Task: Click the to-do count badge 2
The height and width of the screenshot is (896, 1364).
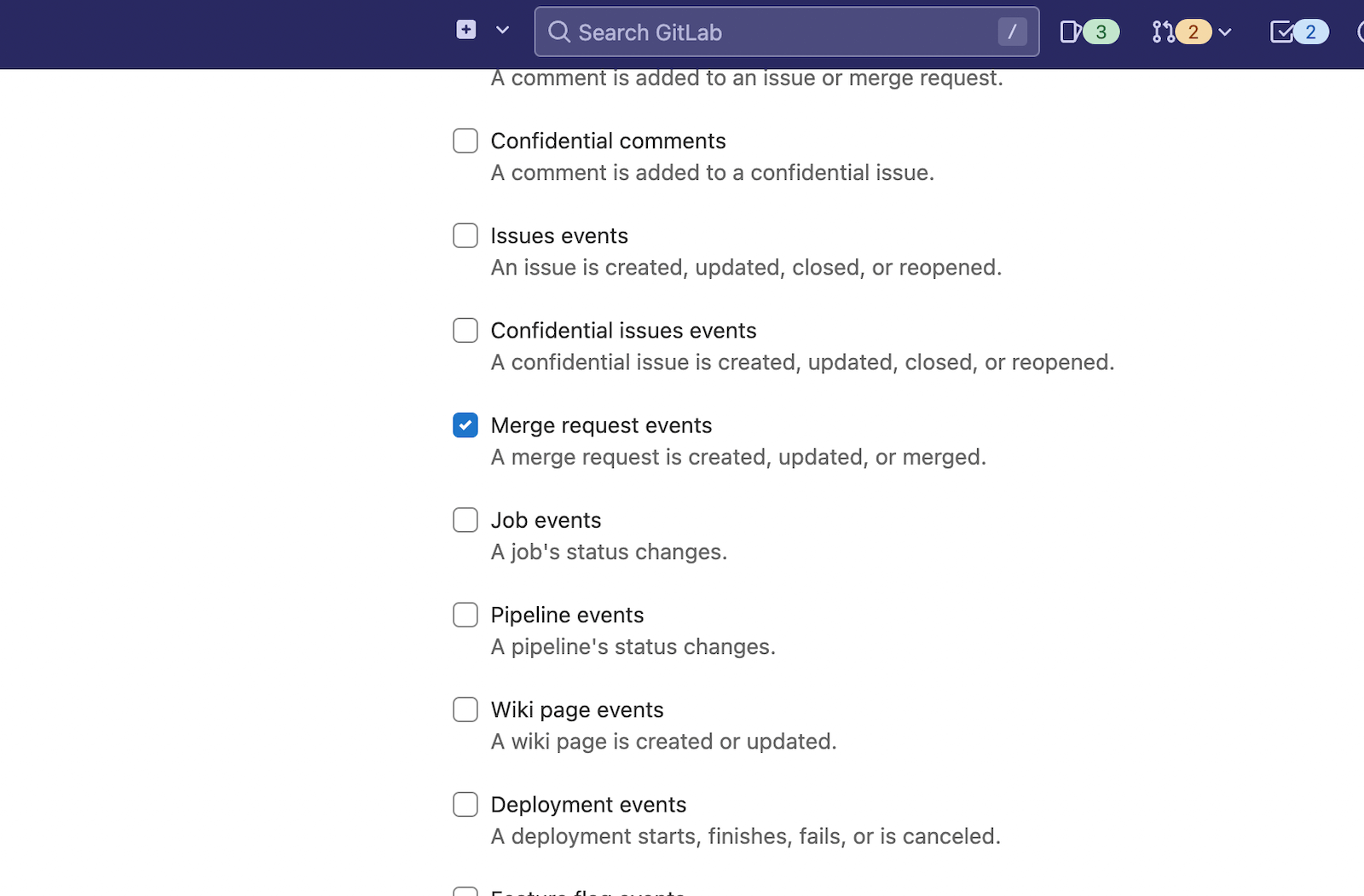Action: [x=1310, y=32]
